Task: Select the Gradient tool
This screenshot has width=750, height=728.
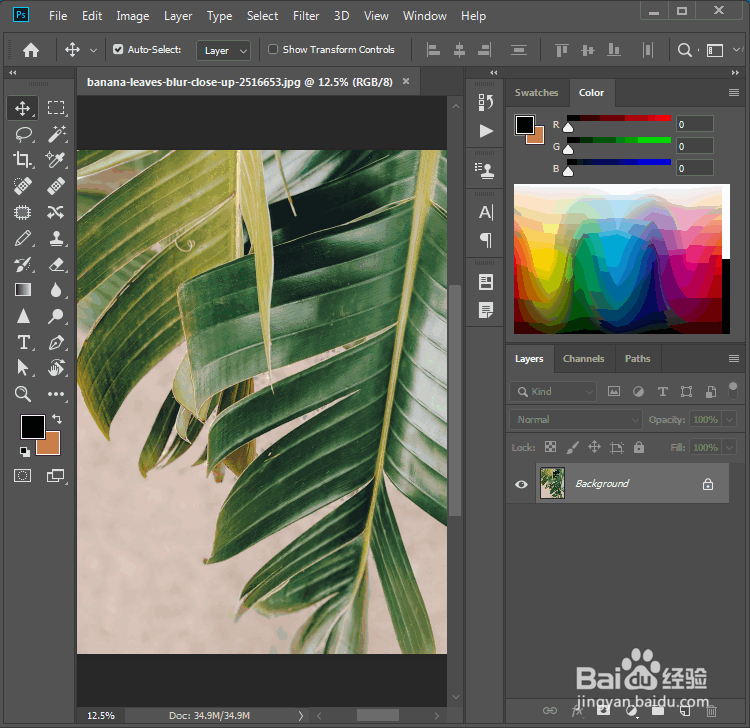Action: tap(22, 290)
